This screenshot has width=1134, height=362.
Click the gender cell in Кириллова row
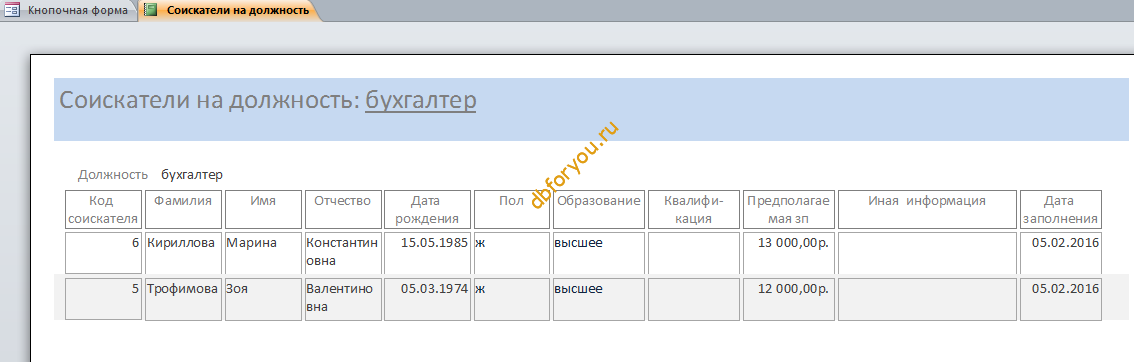[512, 253]
